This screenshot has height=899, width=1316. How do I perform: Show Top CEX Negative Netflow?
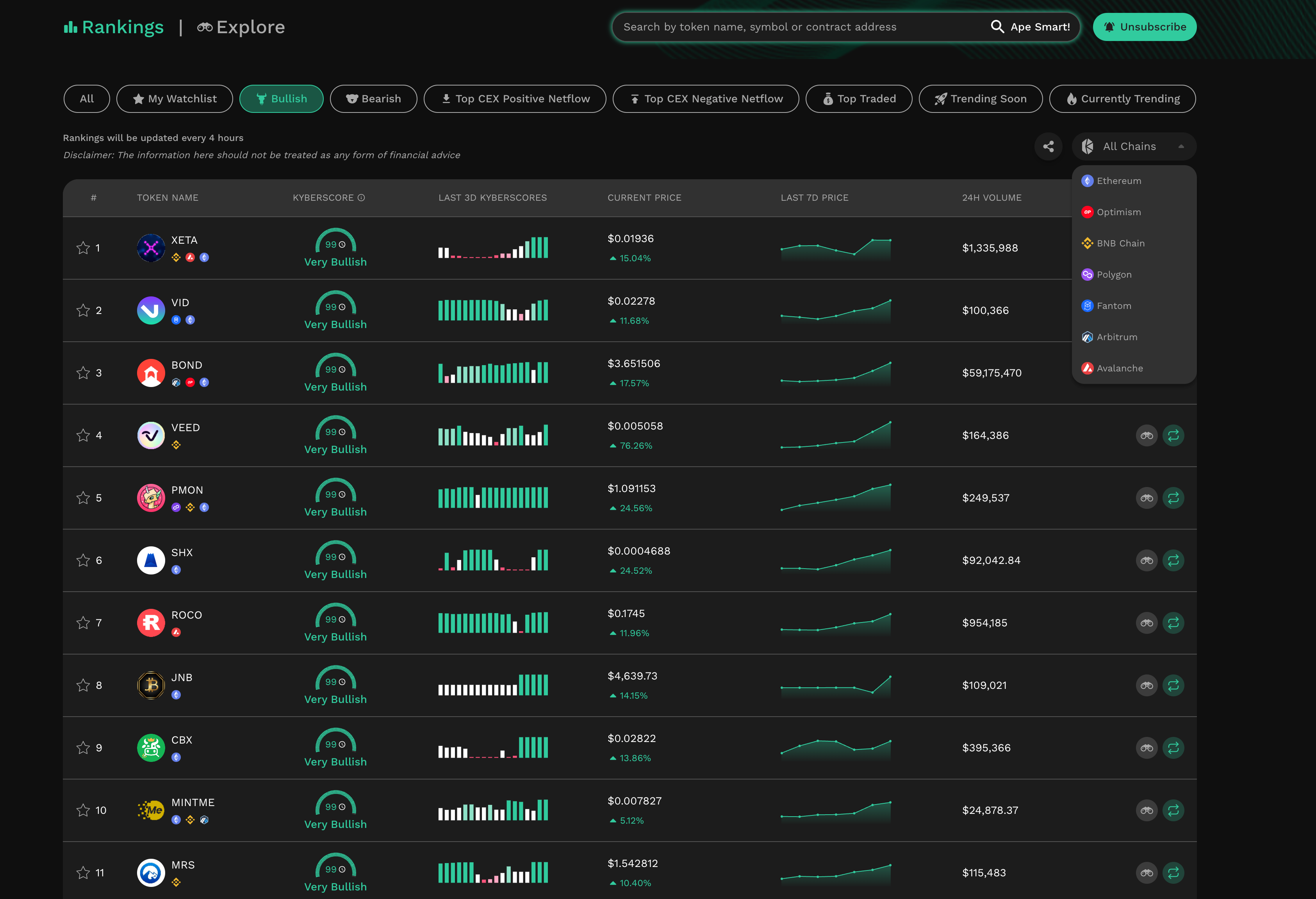pos(706,98)
